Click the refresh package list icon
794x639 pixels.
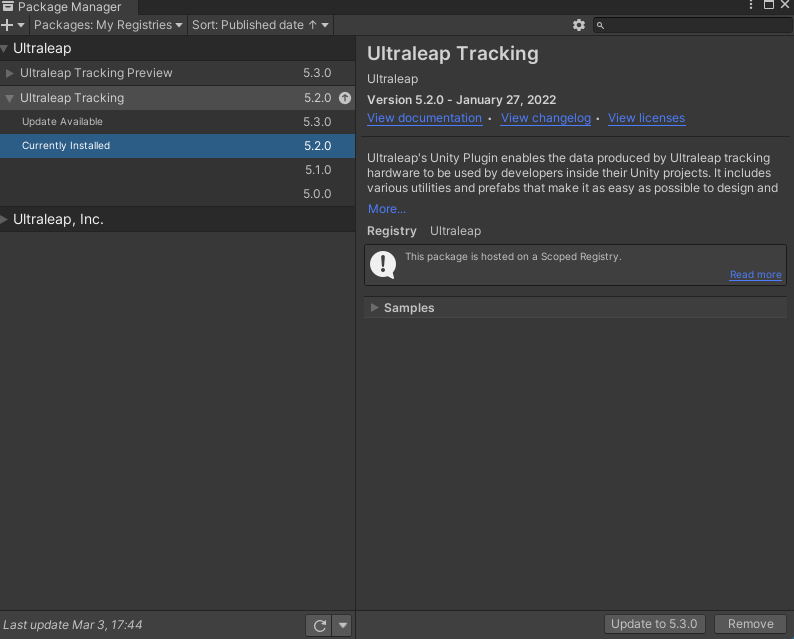[320, 625]
